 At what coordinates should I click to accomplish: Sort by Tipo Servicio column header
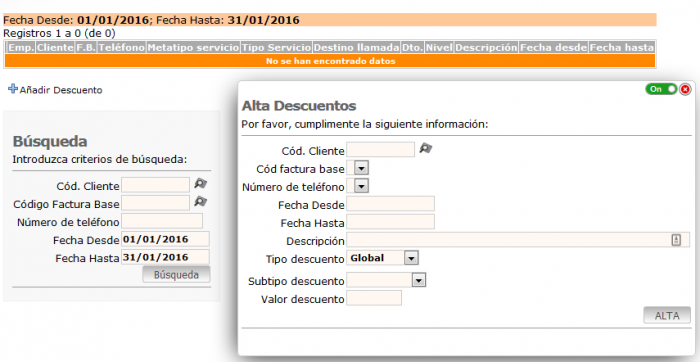click(x=276, y=47)
